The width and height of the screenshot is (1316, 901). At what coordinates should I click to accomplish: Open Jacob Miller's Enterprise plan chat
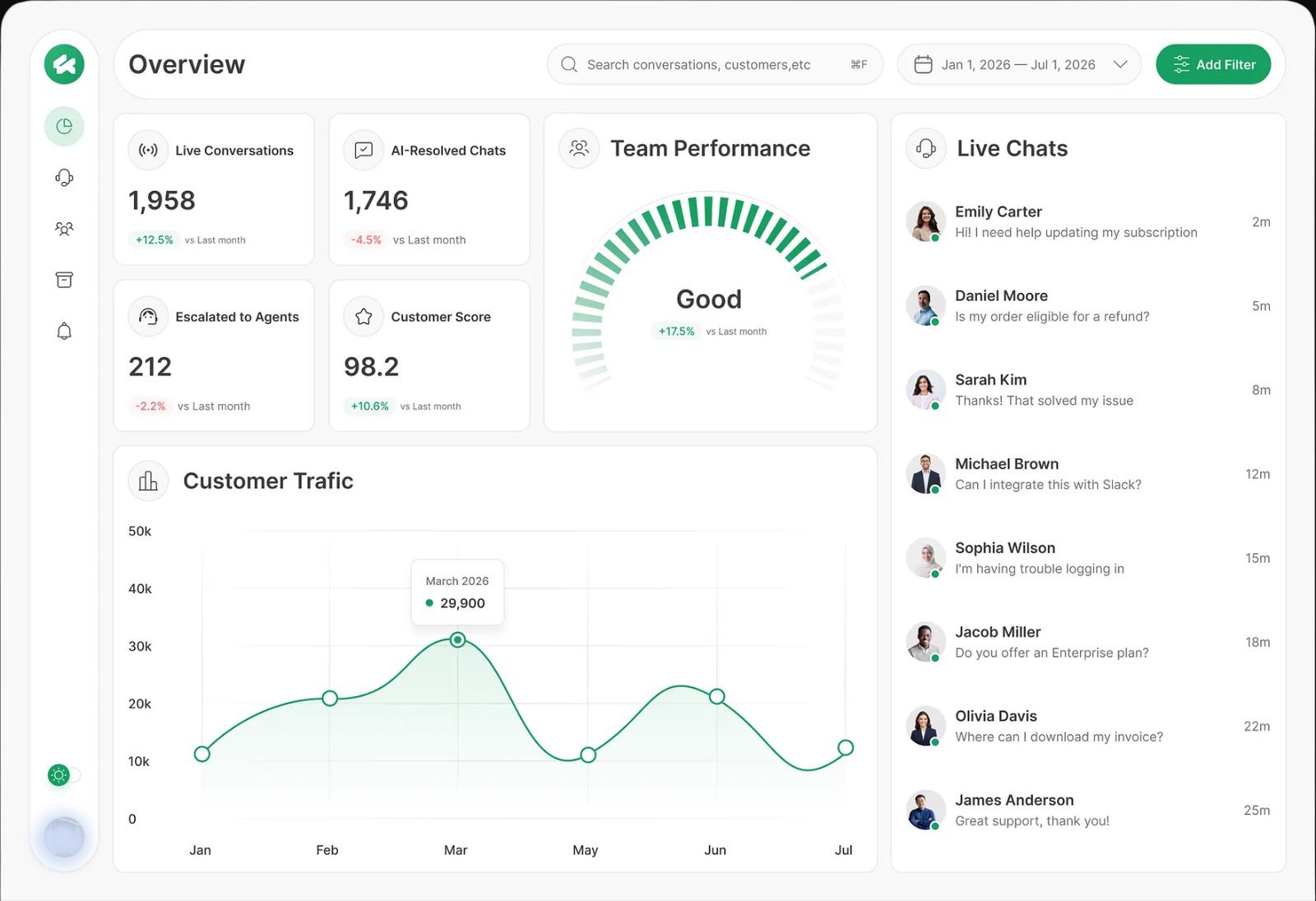point(1088,643)
